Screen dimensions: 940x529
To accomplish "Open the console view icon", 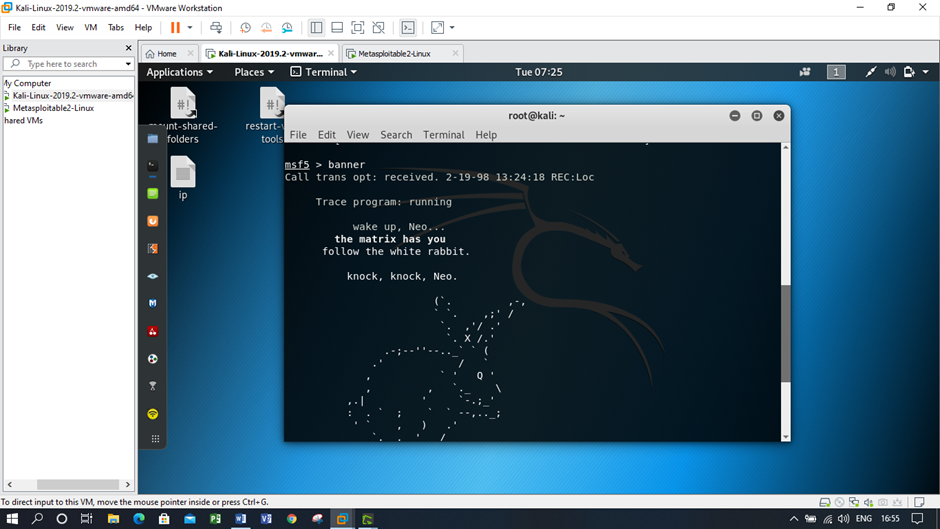I will point(408,28).
